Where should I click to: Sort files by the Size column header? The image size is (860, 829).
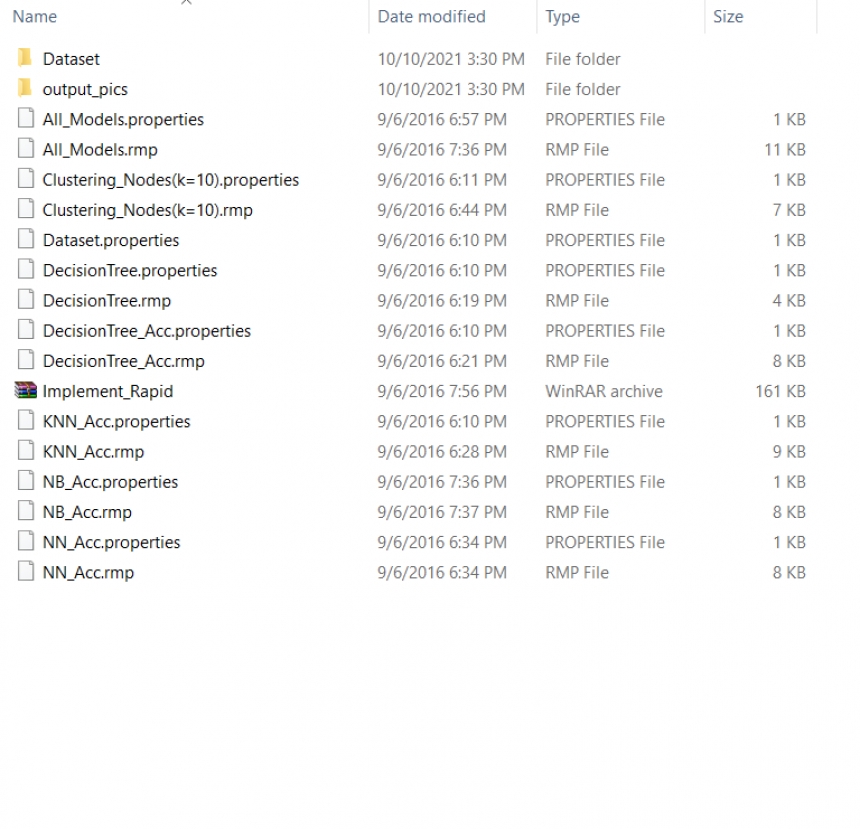[728, 16]
